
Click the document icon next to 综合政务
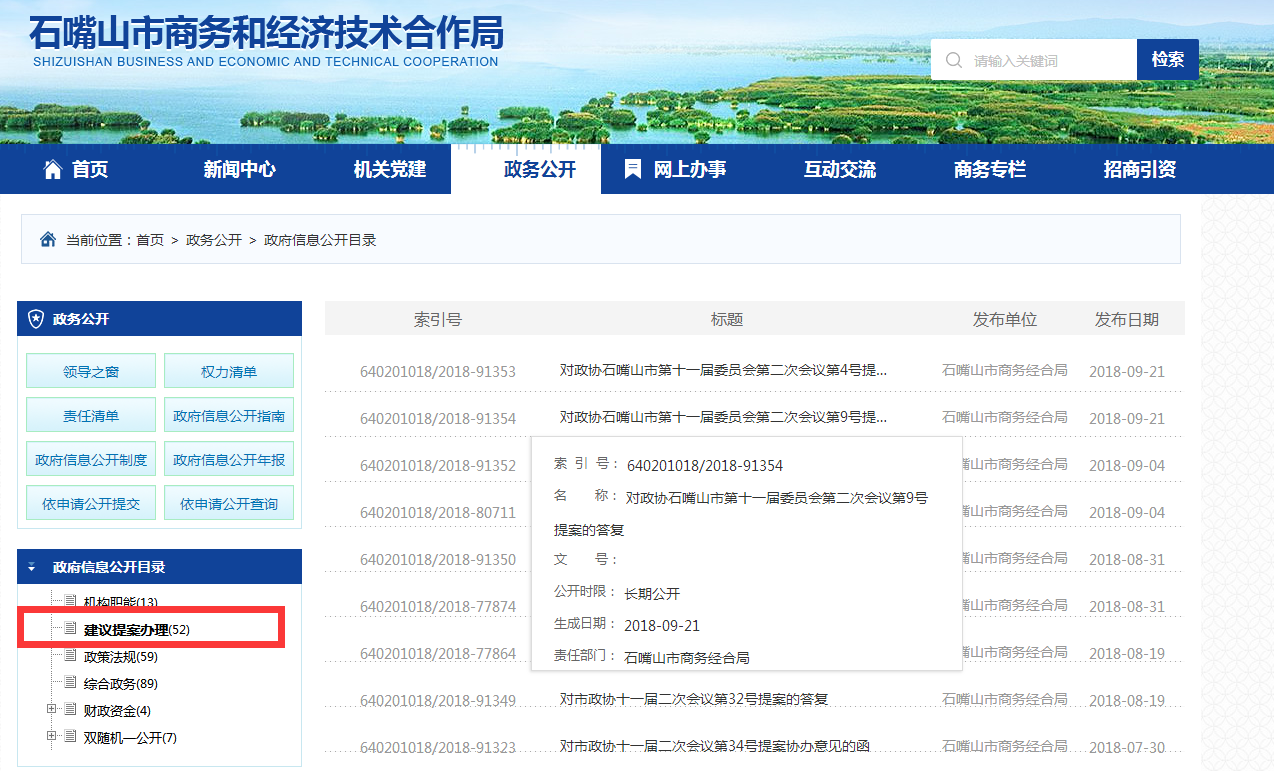click(70, 683)
